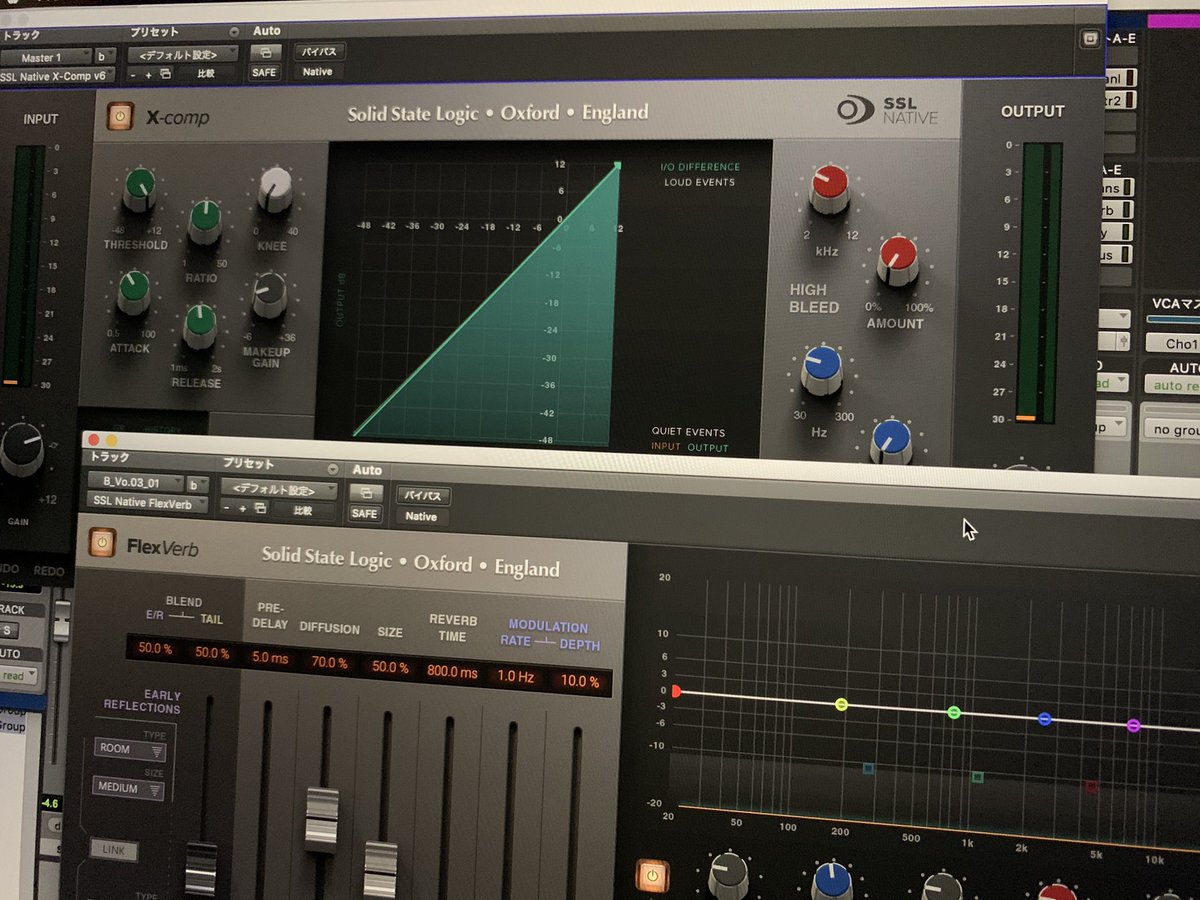This screenshot has height=900, width=1200.
Task: Click the X-comp RELEASE knob
Action: pos(200,326)
